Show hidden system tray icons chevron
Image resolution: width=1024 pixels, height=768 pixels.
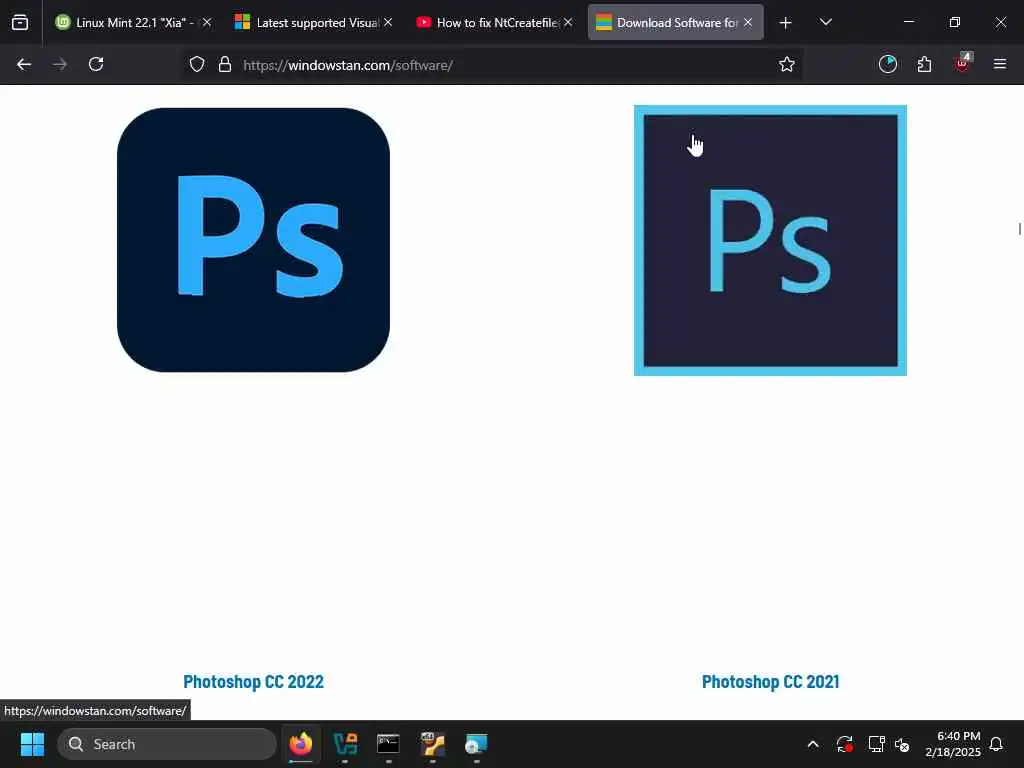[813, 744]
